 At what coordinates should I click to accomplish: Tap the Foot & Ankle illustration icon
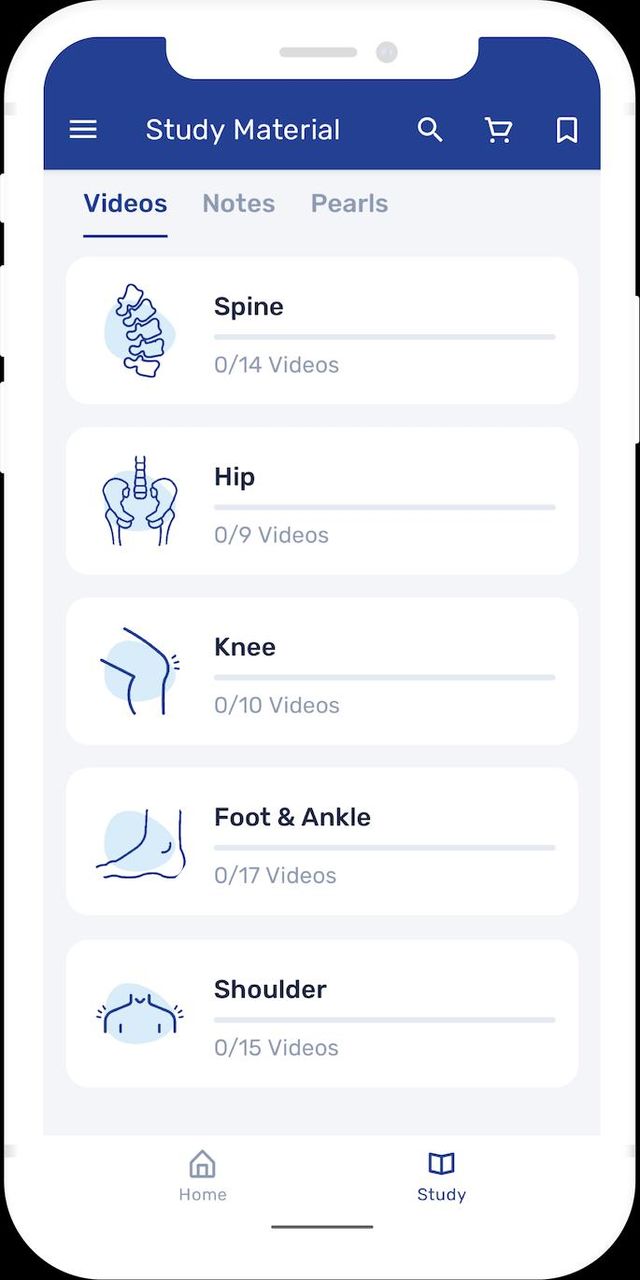(x=140, y=841)
